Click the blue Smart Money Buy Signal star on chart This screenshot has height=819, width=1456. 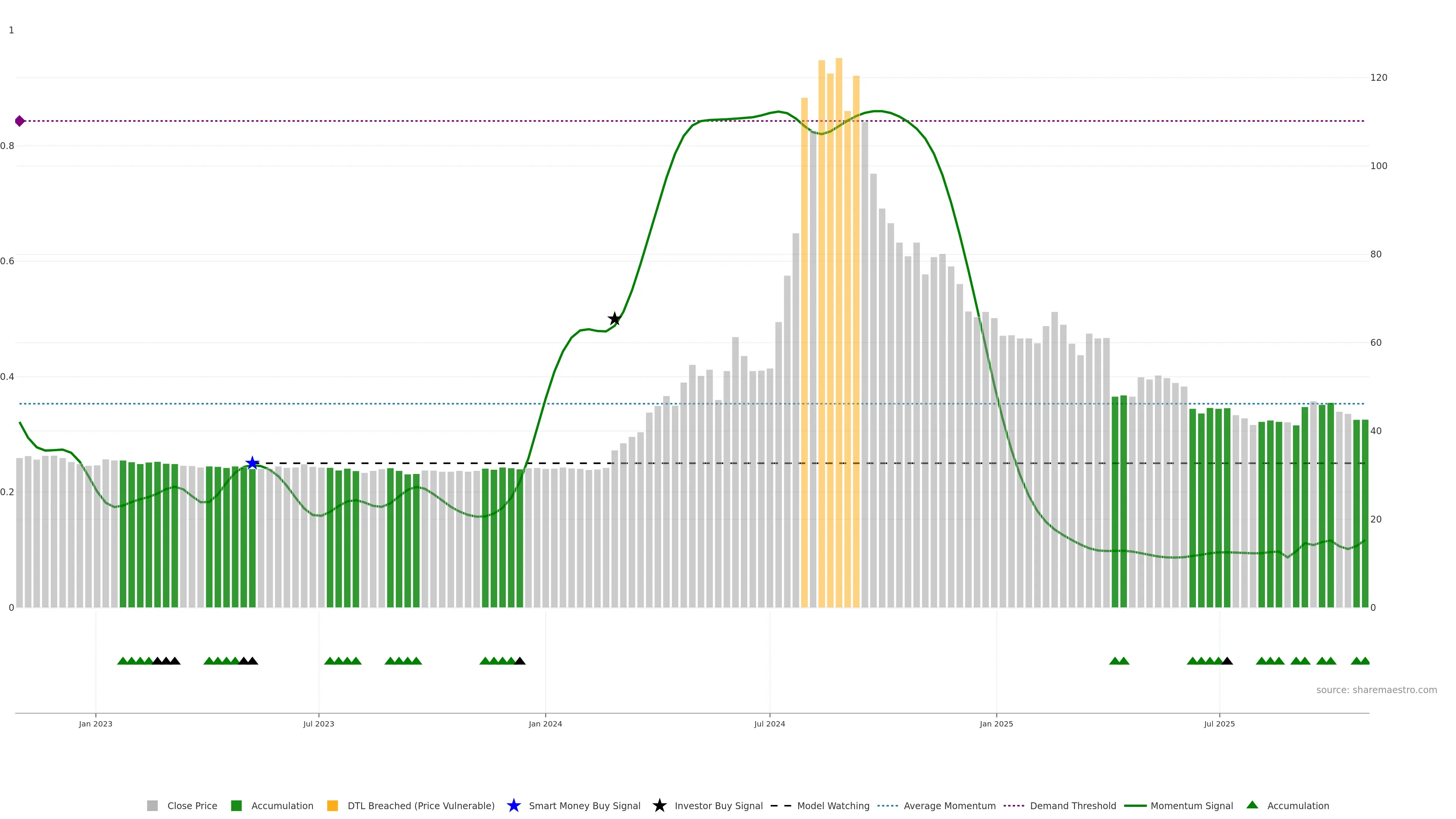point(252,463)
